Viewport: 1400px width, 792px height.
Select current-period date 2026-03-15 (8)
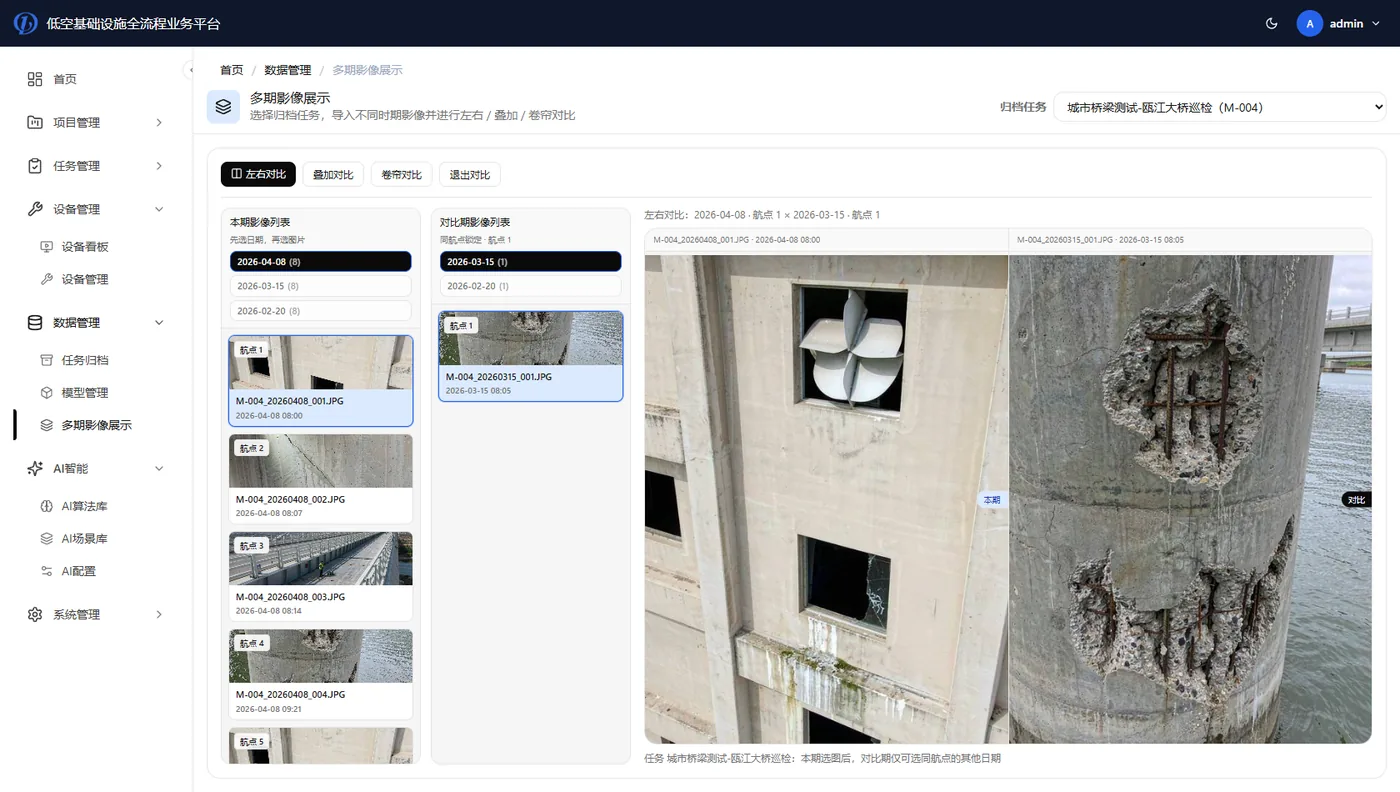click(320, 286)
